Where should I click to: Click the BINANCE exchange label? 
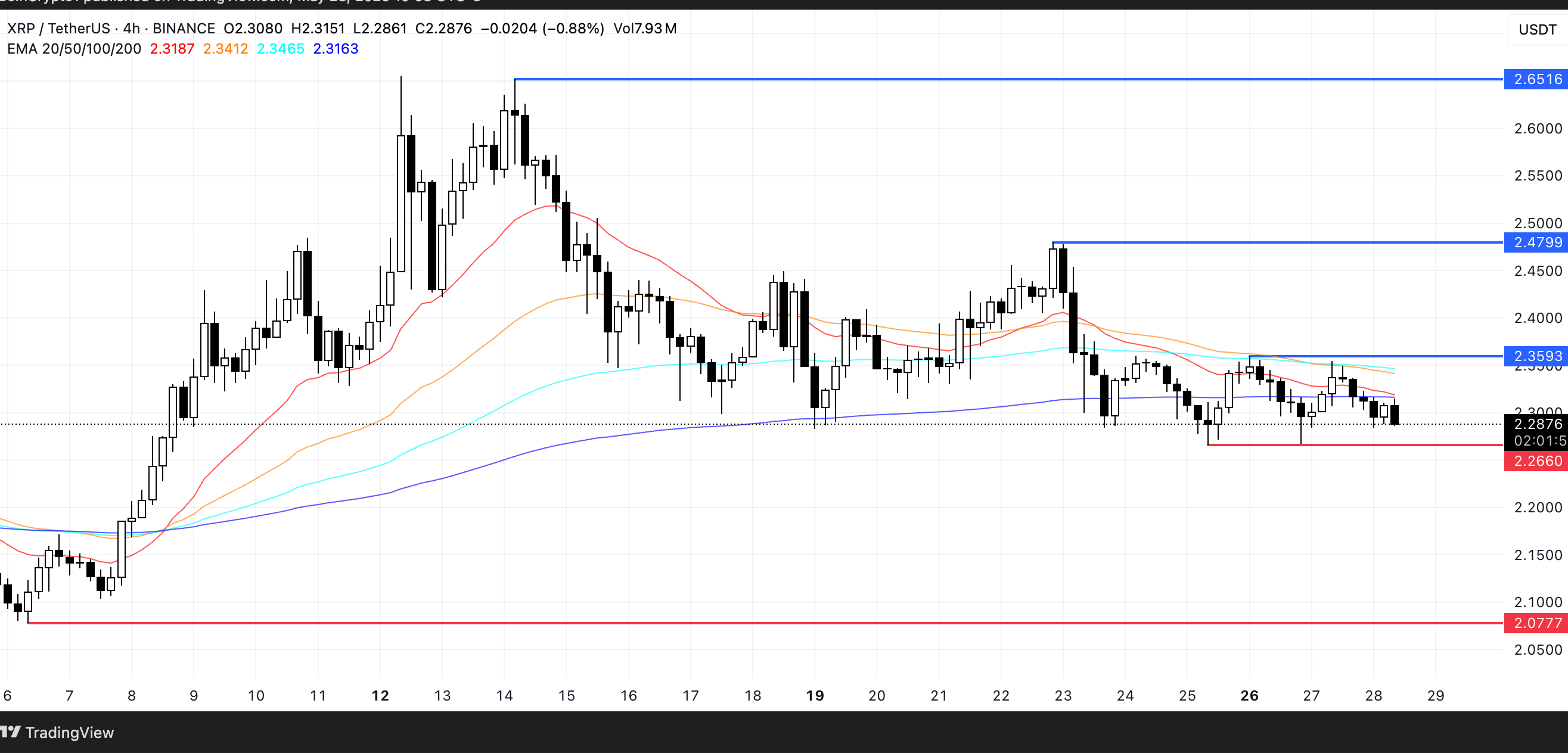tap(184, 29)
